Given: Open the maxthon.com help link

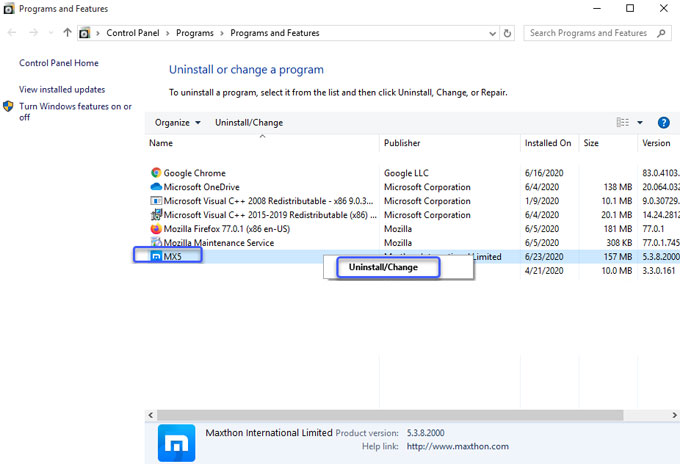Looking at the screenshot, I should [458, 446].
